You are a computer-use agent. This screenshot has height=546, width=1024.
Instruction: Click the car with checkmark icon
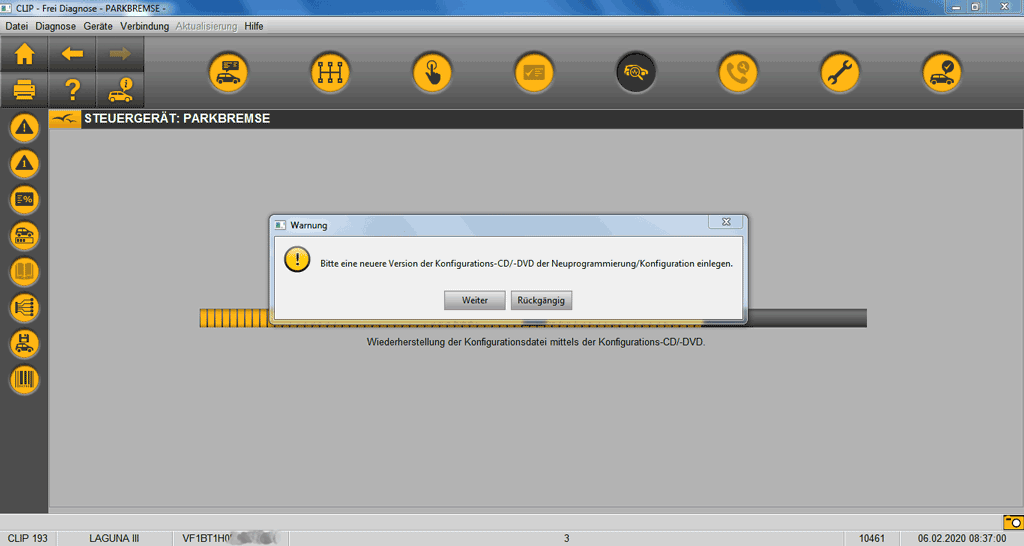pyautogui.click(x=942, y=73)
